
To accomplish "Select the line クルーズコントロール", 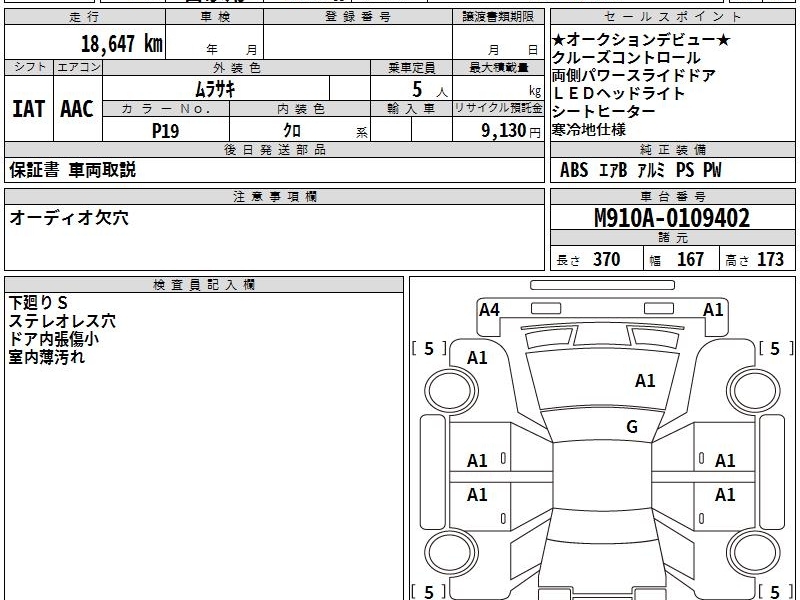I will click(x=626, y=58).
